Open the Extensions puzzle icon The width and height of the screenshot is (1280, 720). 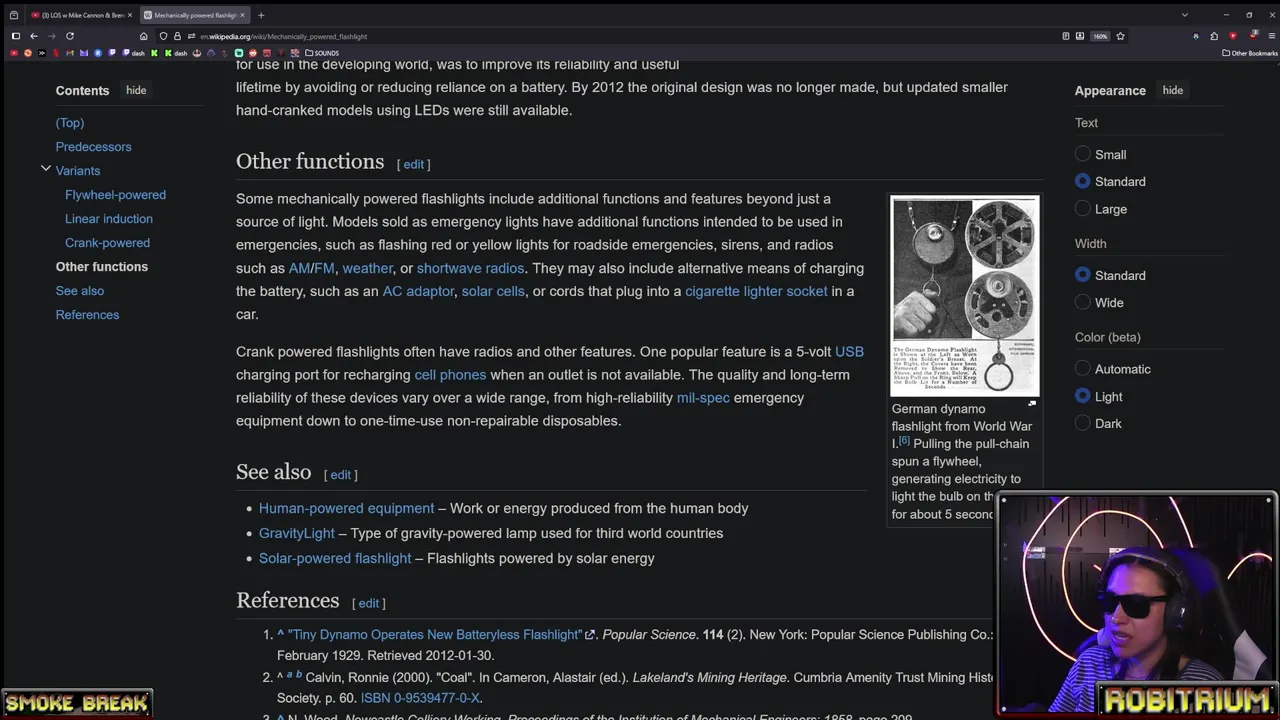(x=1214, y=36)
